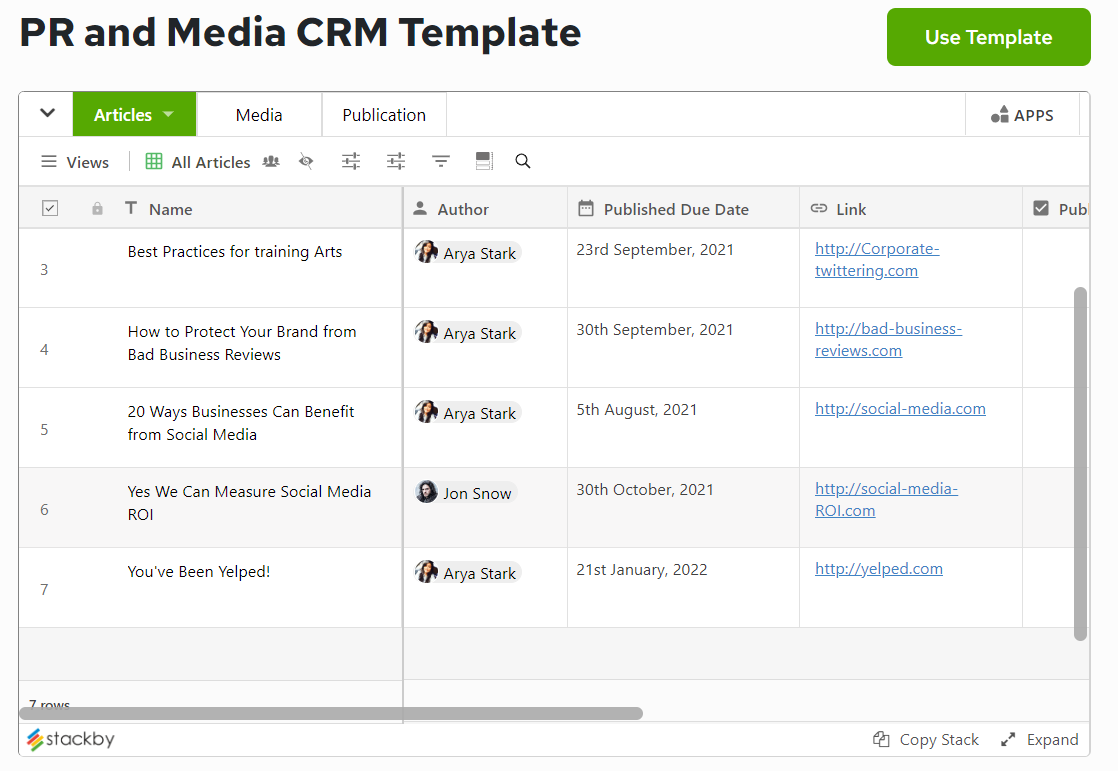Screen dimensions: 1118x771
Task: Switch to the Media tab
Action: tap(259, 114)
